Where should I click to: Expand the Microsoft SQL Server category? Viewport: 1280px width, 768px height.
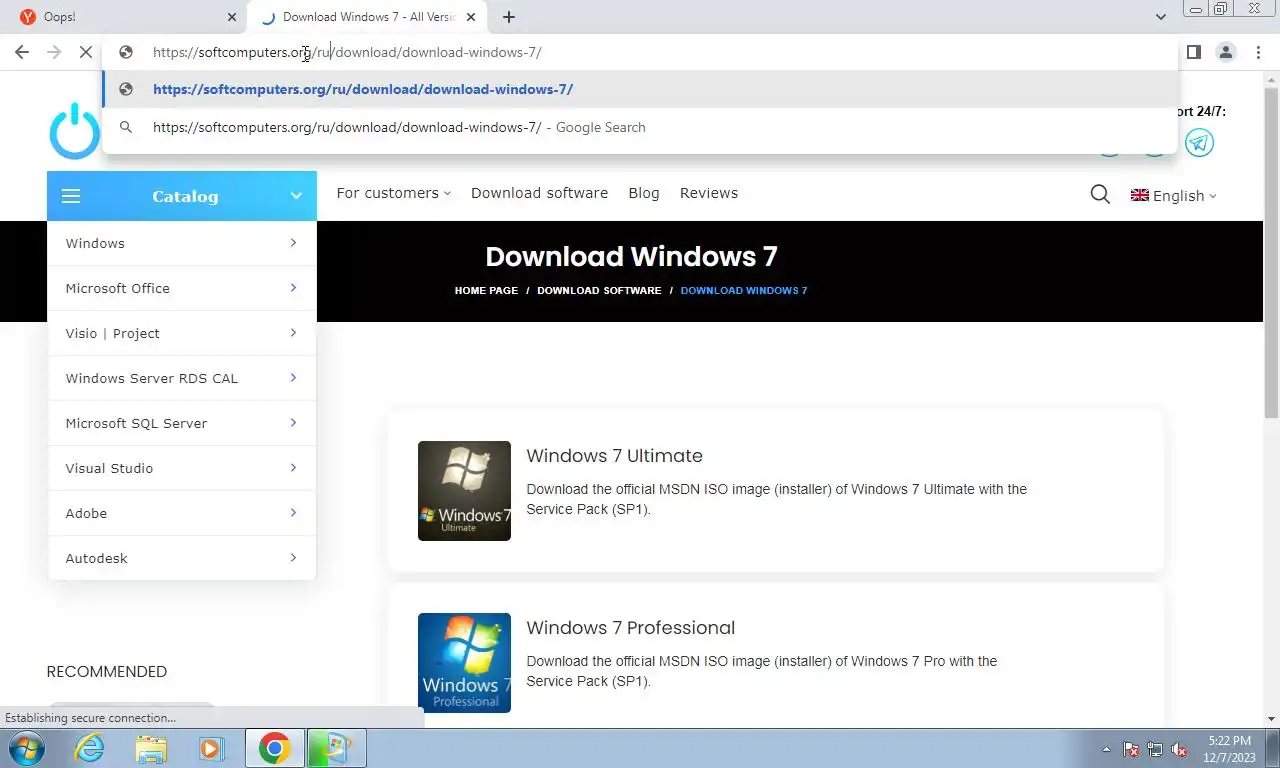click(182, 423)
